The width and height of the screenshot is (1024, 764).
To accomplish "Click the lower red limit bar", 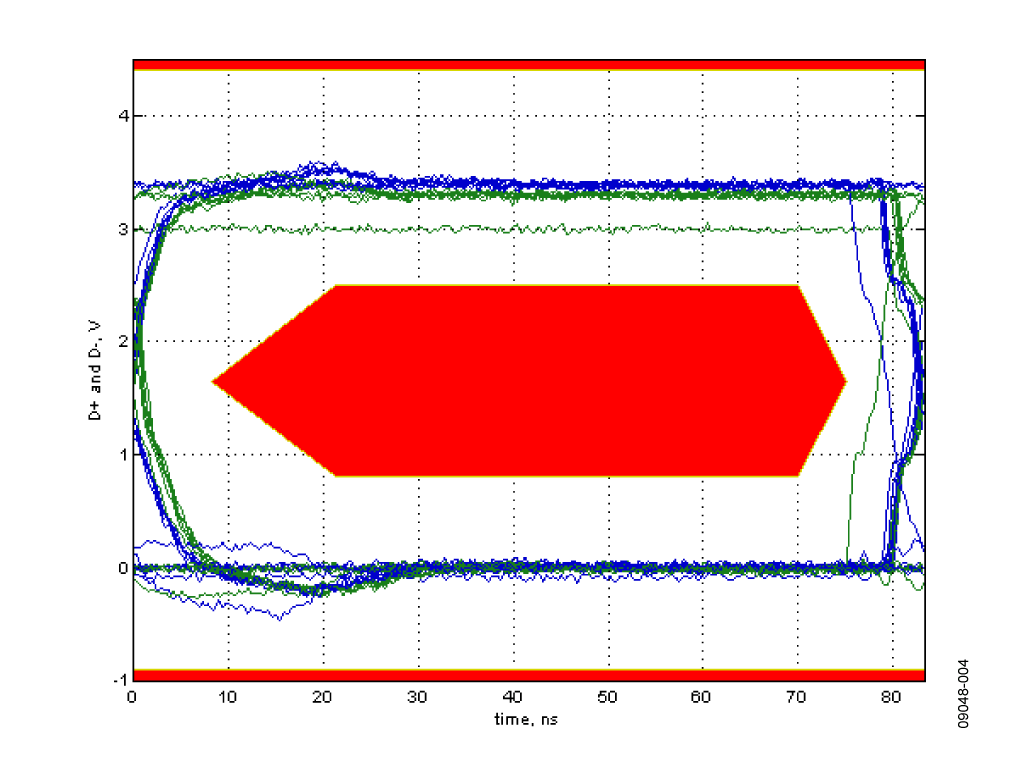I will coord(529,675).
